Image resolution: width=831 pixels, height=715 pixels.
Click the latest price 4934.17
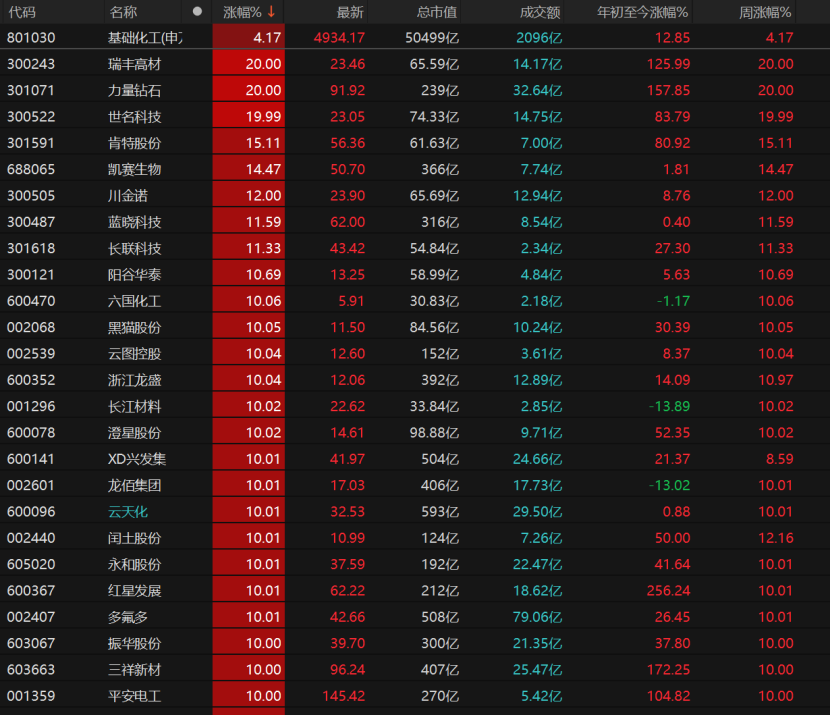click(x=339, y=38)
